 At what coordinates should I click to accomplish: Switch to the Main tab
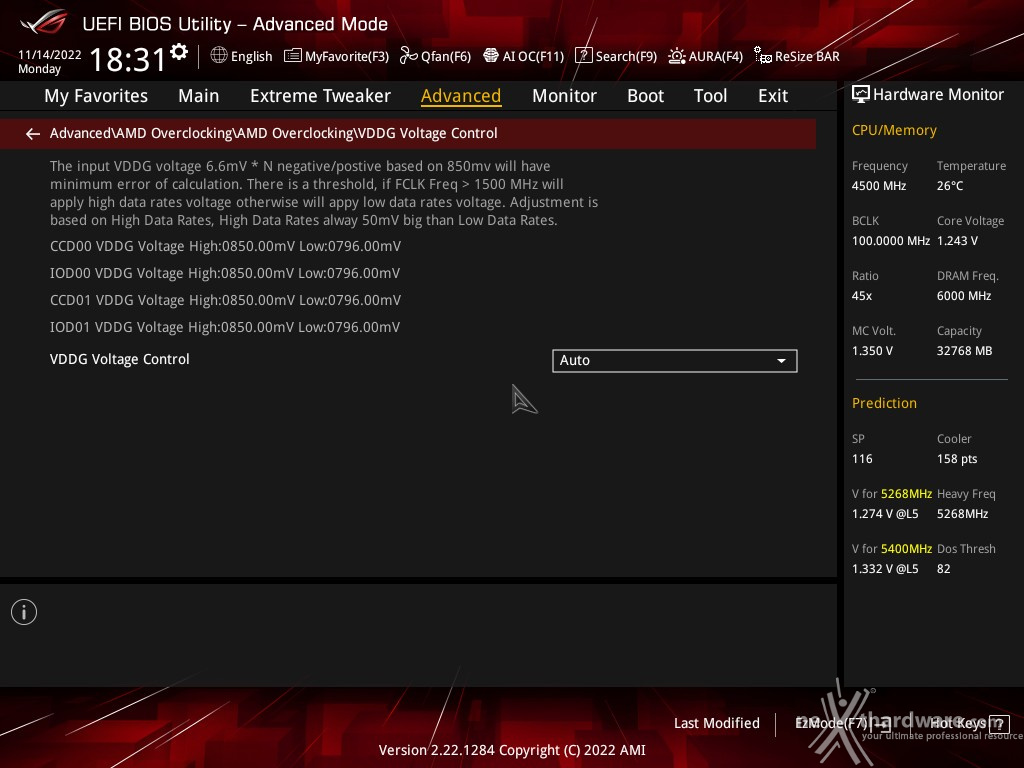click(x=199, y=96)
